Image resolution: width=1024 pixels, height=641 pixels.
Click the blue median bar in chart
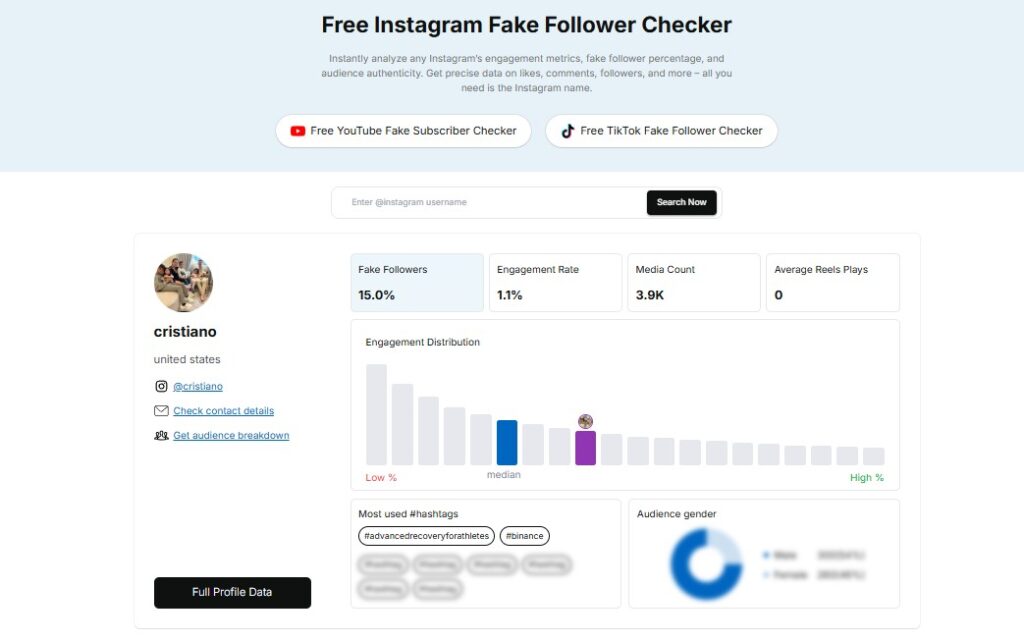click(x=507, y=443)
